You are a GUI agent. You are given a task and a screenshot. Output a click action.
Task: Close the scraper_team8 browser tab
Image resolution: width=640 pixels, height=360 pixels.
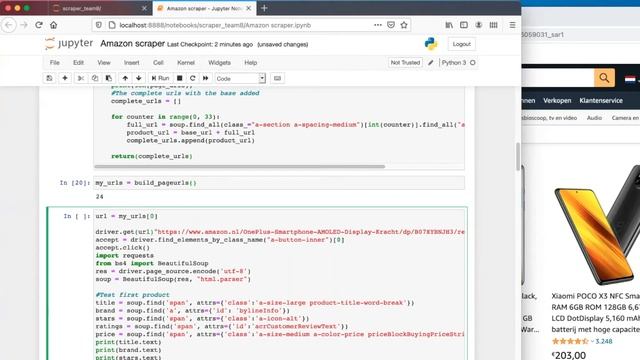point(144,8)
